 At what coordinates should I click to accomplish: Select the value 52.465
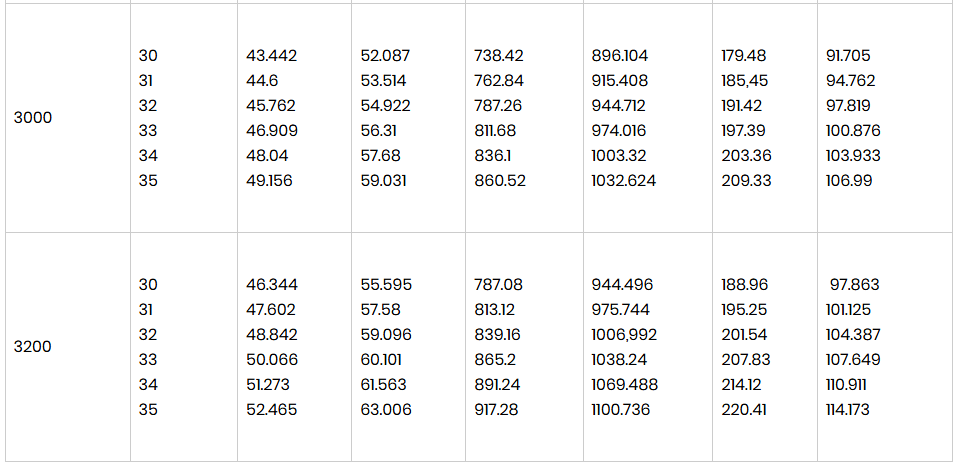point(271,409)
